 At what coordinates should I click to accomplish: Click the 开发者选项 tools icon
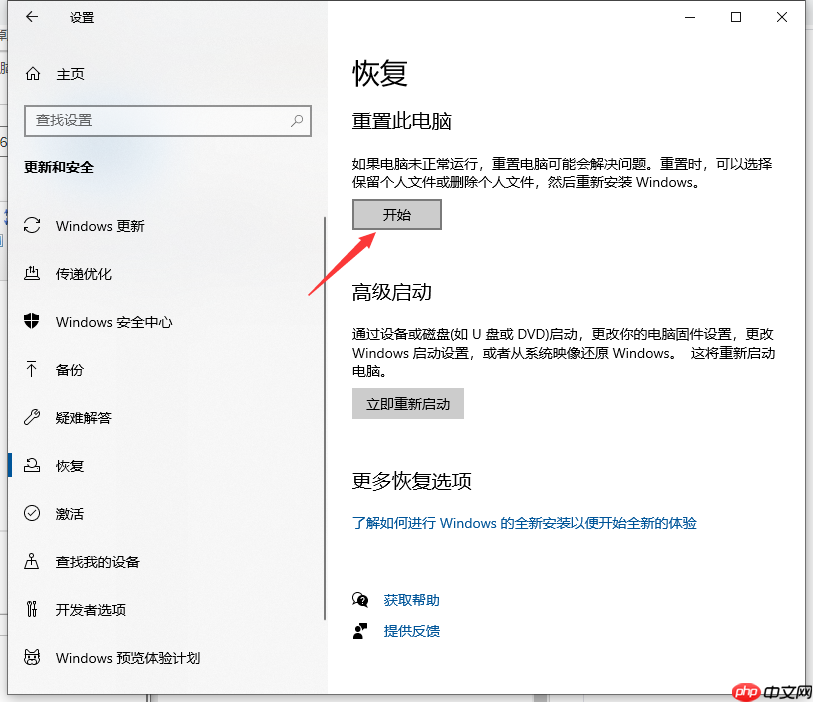(32, 609)
